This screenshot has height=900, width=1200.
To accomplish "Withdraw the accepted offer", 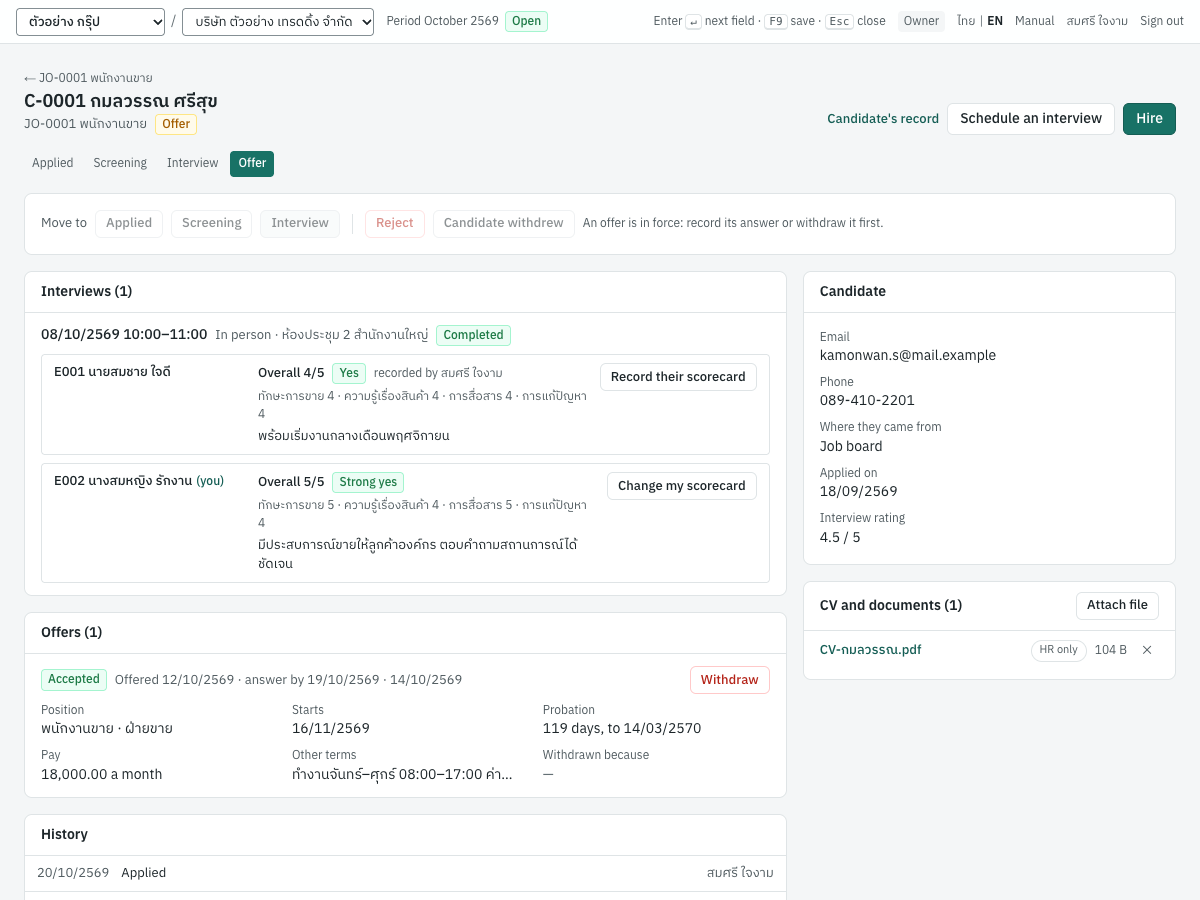I will click(x=730, y=680).
